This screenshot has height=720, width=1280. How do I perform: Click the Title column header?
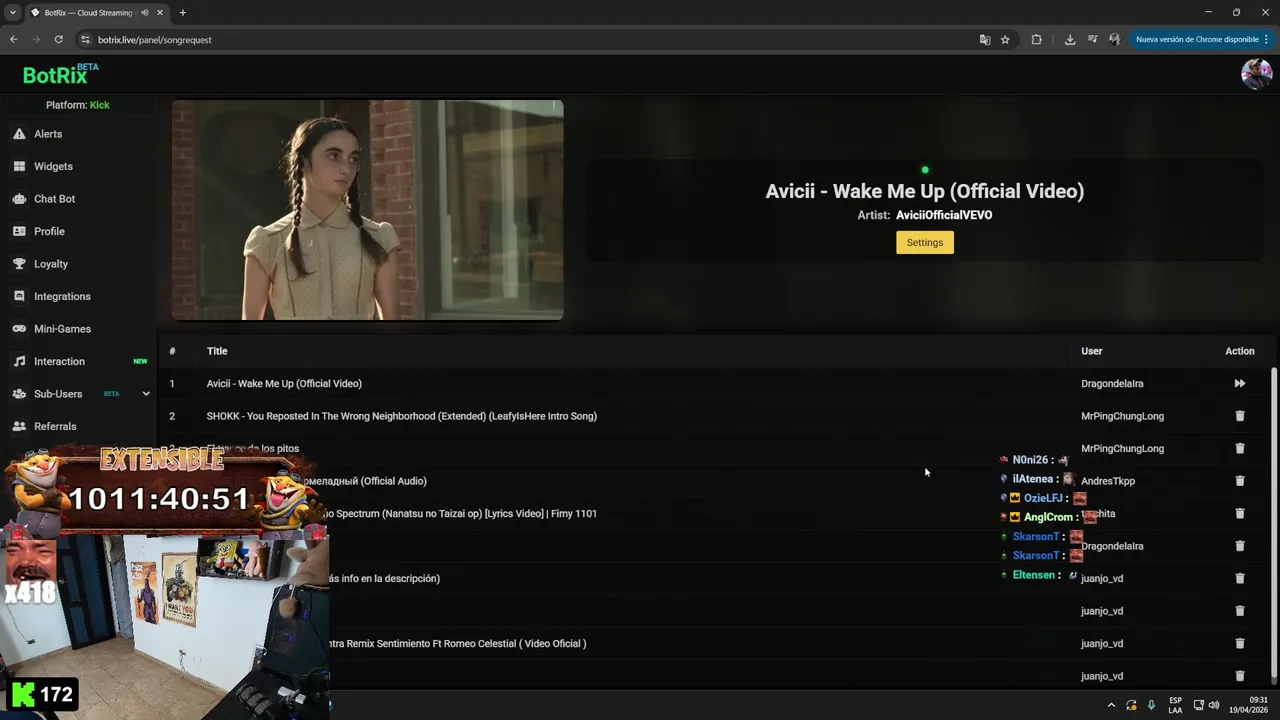(217, 351)
